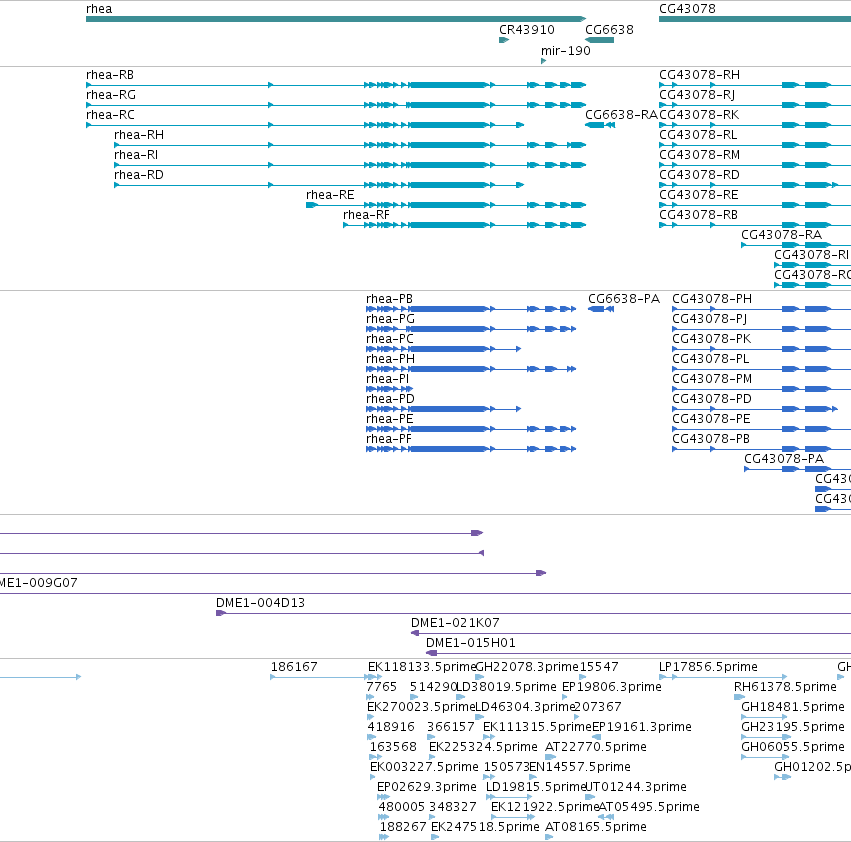Click transcript label CG43078-RM
This screenshot has height=842, width=851.
click(x=700, y=155)
